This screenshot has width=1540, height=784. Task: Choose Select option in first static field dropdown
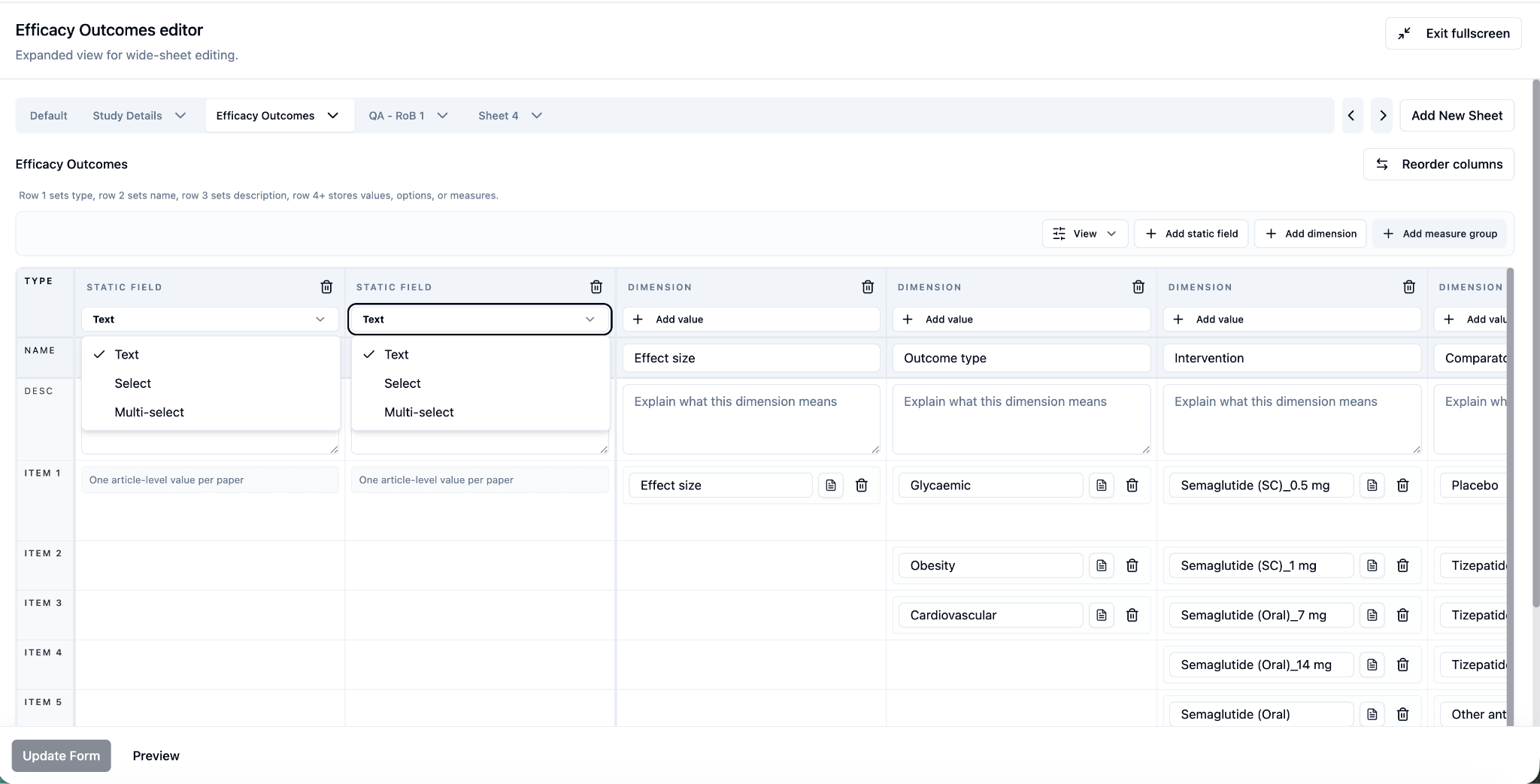click(x=133, y=383)
